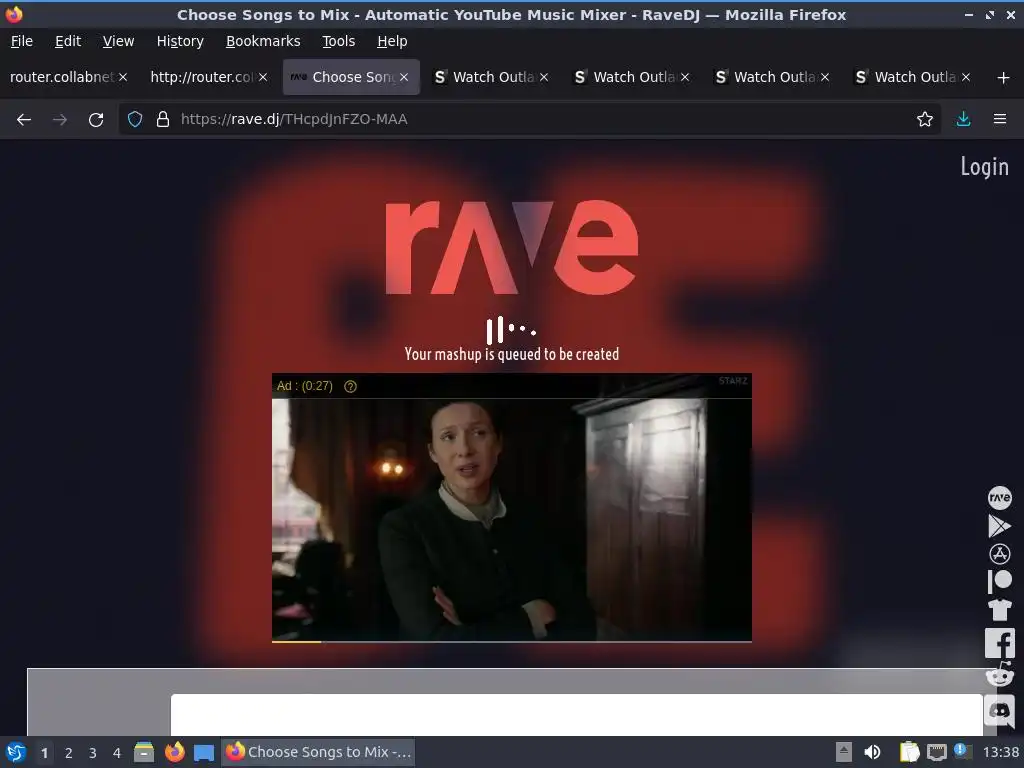Open the Bookmarks menu
The width and height of the screenshot is (1024, 768).
(x=263, y=41)
